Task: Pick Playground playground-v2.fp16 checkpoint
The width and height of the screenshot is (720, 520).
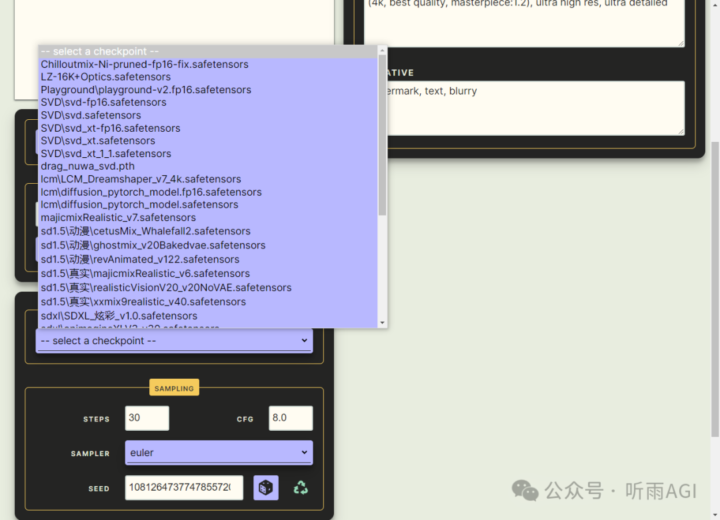Action: (x=146, y=90)
